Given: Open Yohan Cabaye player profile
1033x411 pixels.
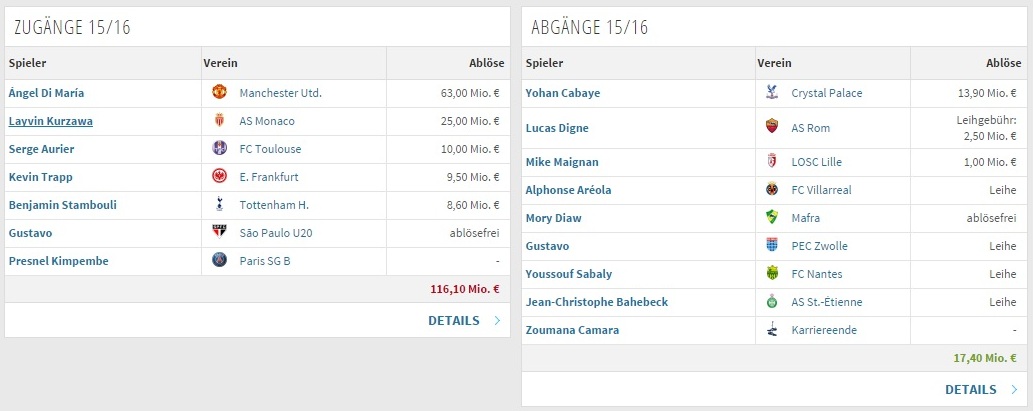Looking at the screenshot, I should [x=563, y=93].
